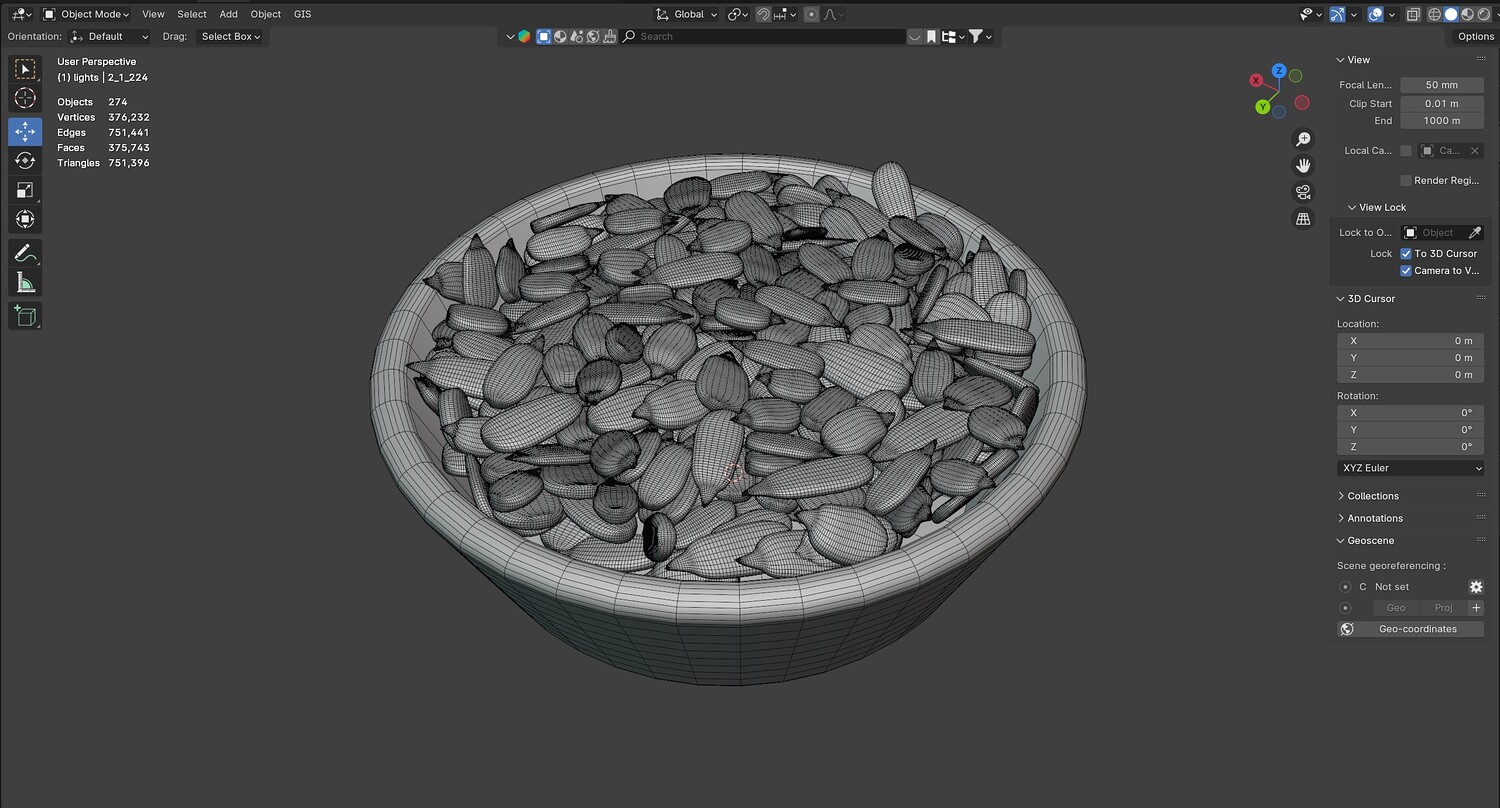This screenshot has height=808, width=1500.
Task: Activate the Transform tool
Action: coord(25,219)
